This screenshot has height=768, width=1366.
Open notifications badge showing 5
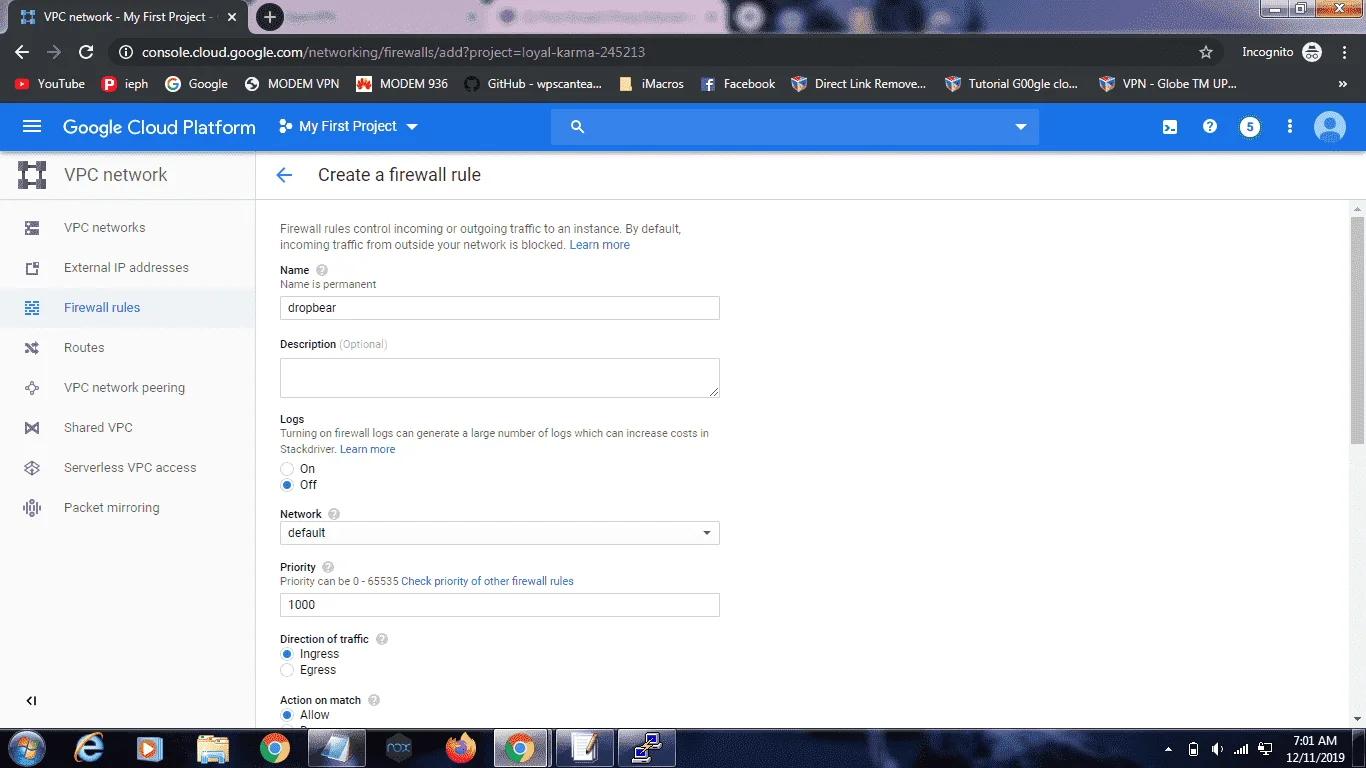tap(1249, 127)
